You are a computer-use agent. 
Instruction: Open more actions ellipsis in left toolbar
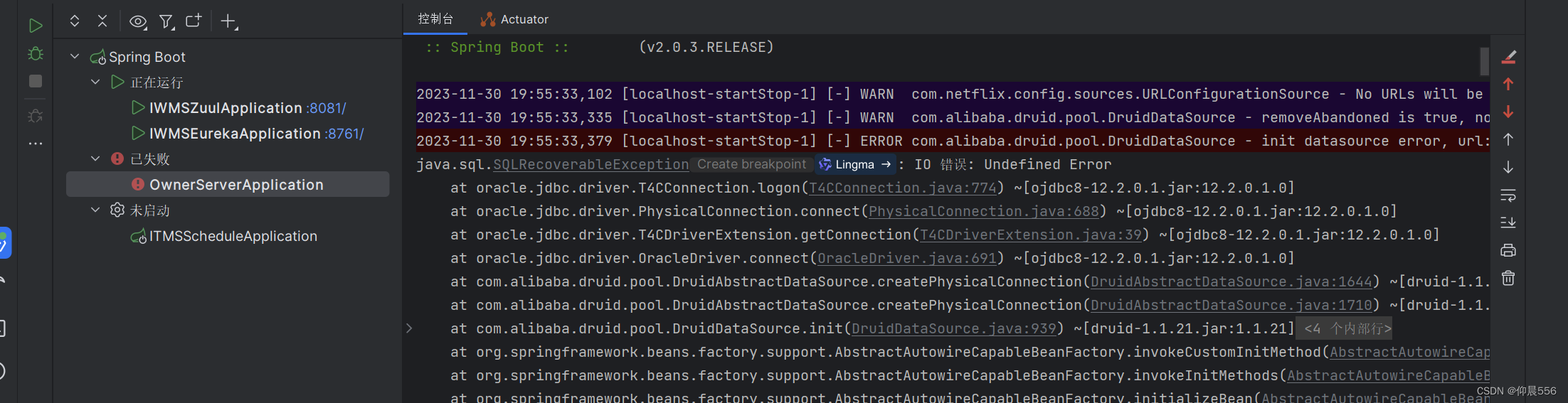pyautogui.click(x=36, y=144)
